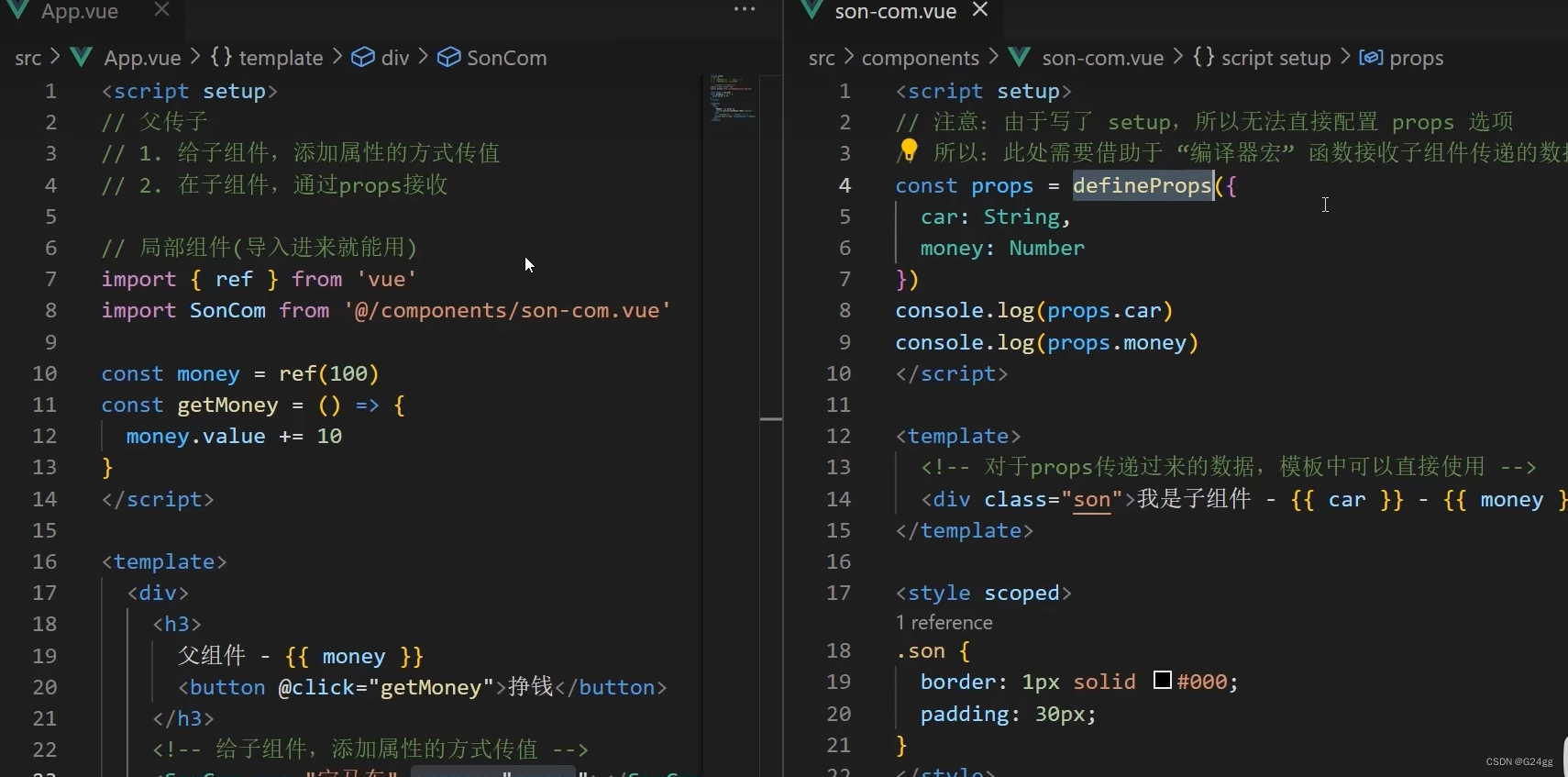Switch to the App.vue editor tab

[79, 11]
